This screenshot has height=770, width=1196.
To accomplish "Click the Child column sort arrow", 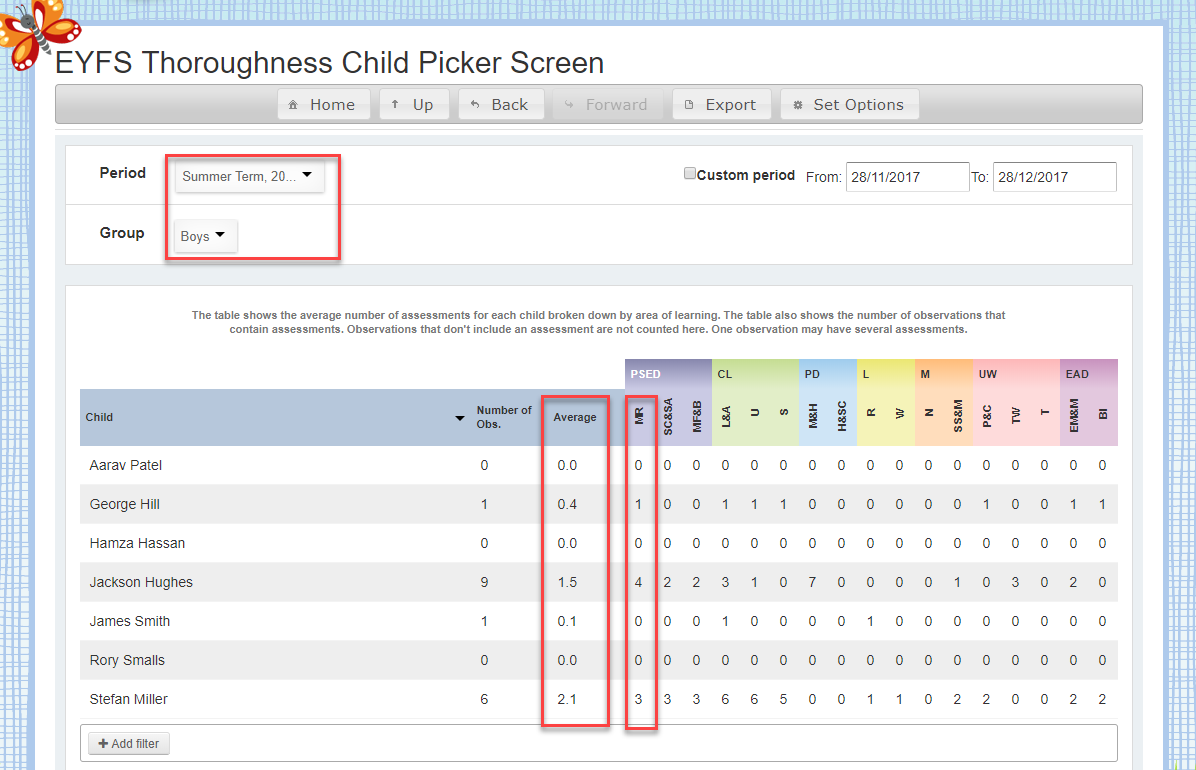I will point(460,418).
